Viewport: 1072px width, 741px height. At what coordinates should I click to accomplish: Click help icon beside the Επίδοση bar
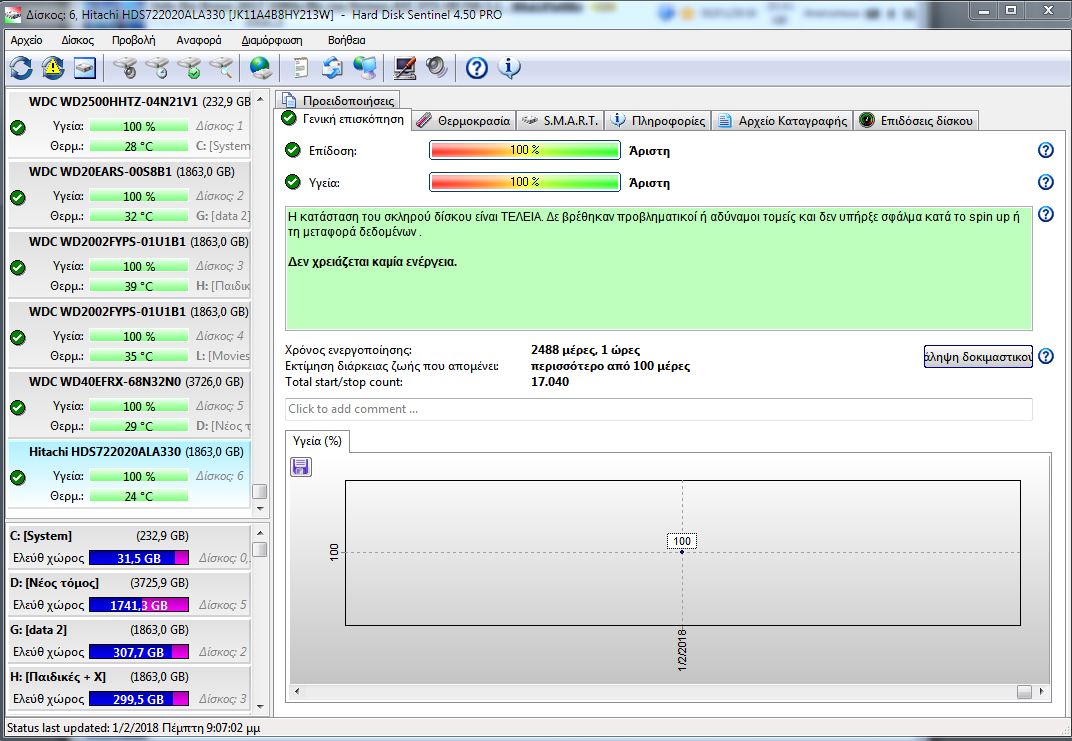coord(1045,150)
